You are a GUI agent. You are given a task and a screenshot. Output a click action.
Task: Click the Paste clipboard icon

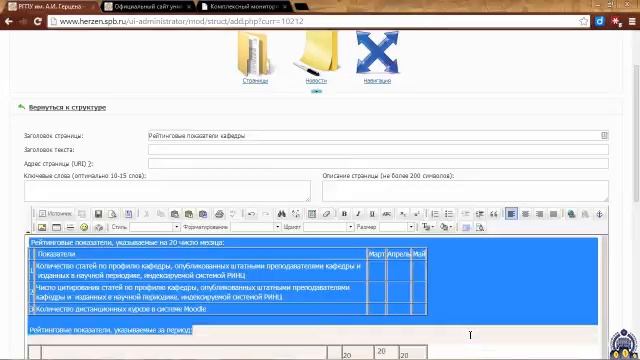(175, 214)
